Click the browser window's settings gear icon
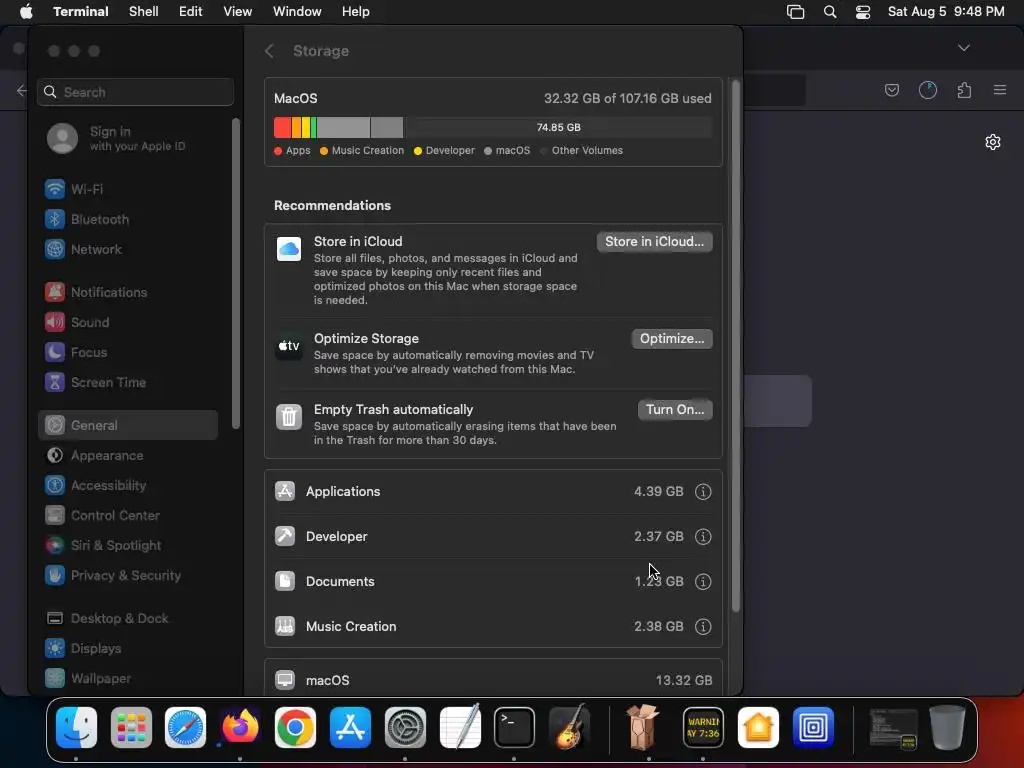This screenshot has width=1024, height=768. point(993,142)
